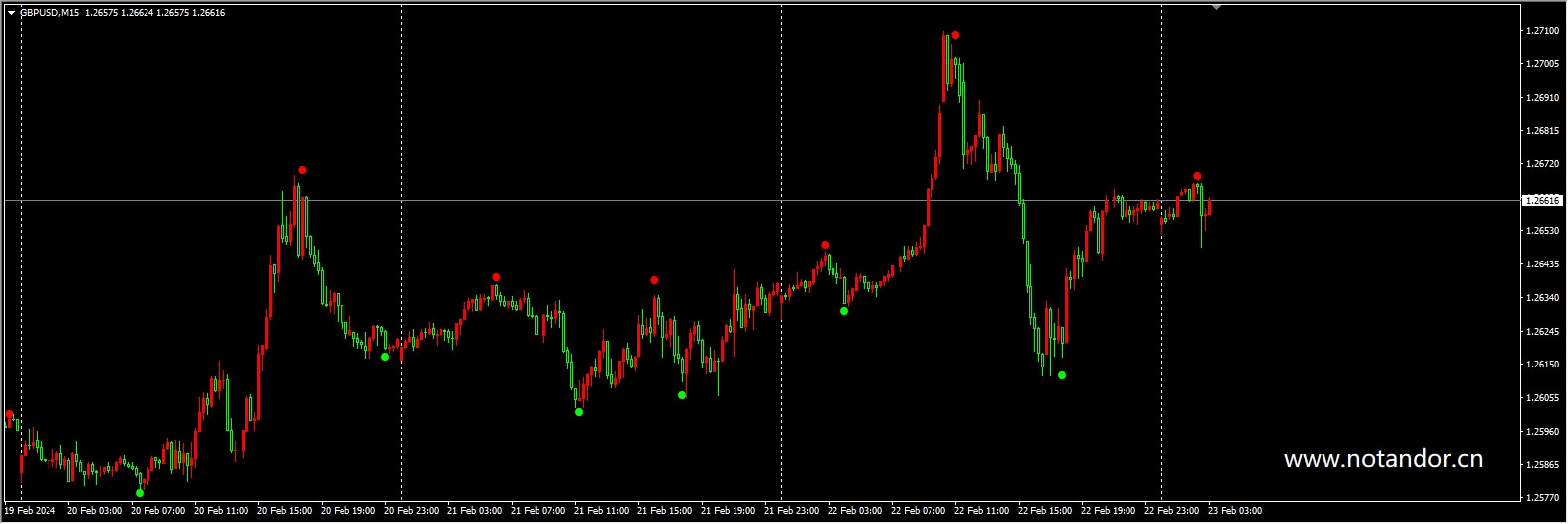The image size is (1568, 524).
Task: Click the 1.26720 price axis label
Action: tap(1542, 164)
